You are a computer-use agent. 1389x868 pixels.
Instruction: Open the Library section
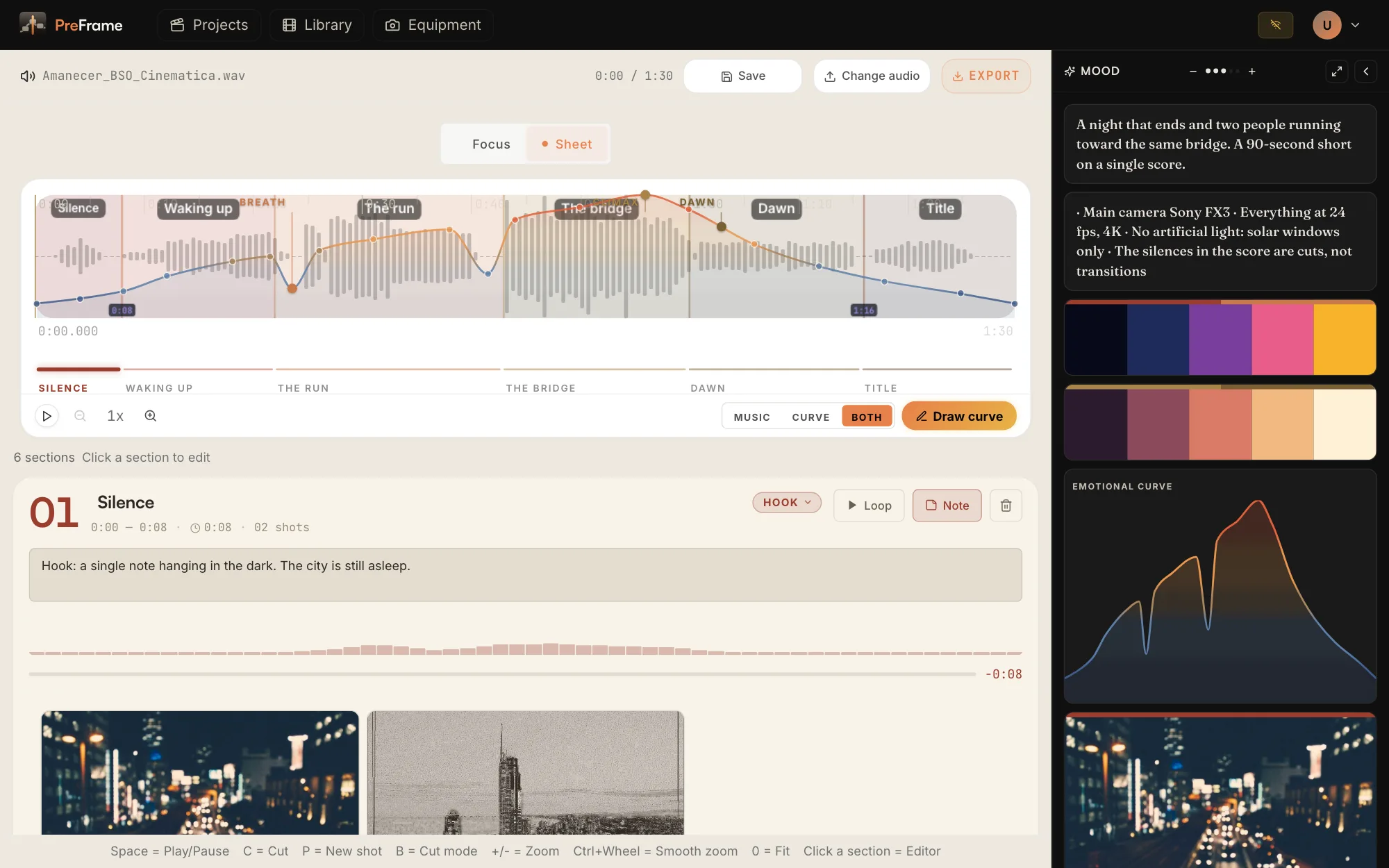(x=317, y=25)
